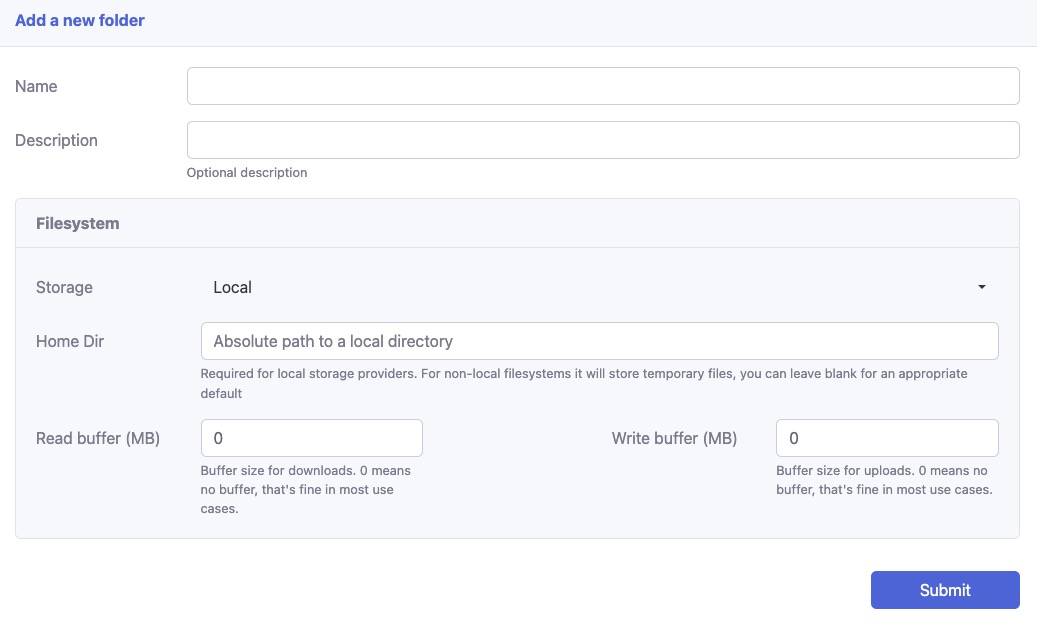
Task: Click the Name field label
Action: (x=36, y=87)
